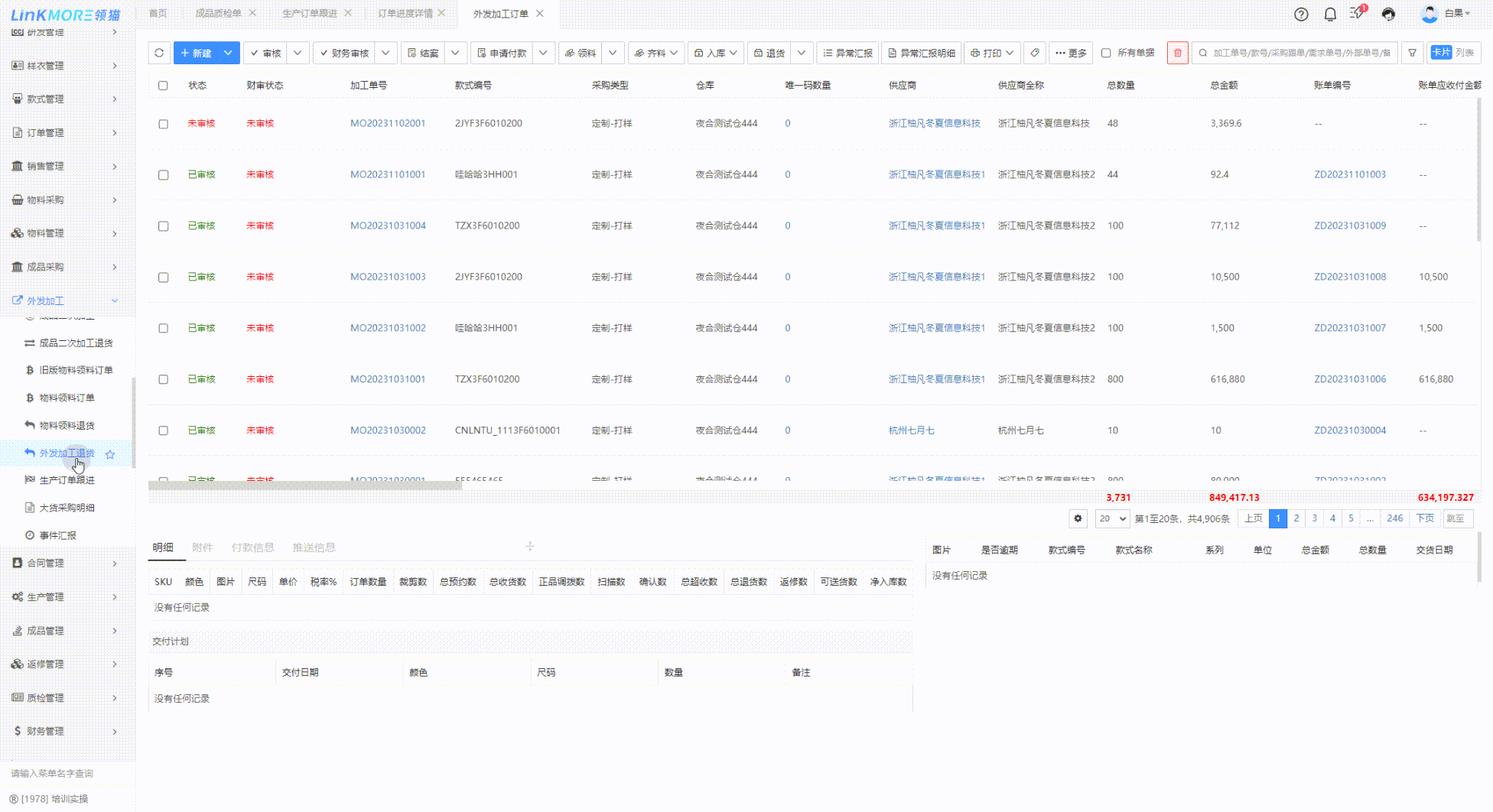Click the order search input field
Image resolution: width=1493 pixels, height=812 pixels.
pos(1300,53)
